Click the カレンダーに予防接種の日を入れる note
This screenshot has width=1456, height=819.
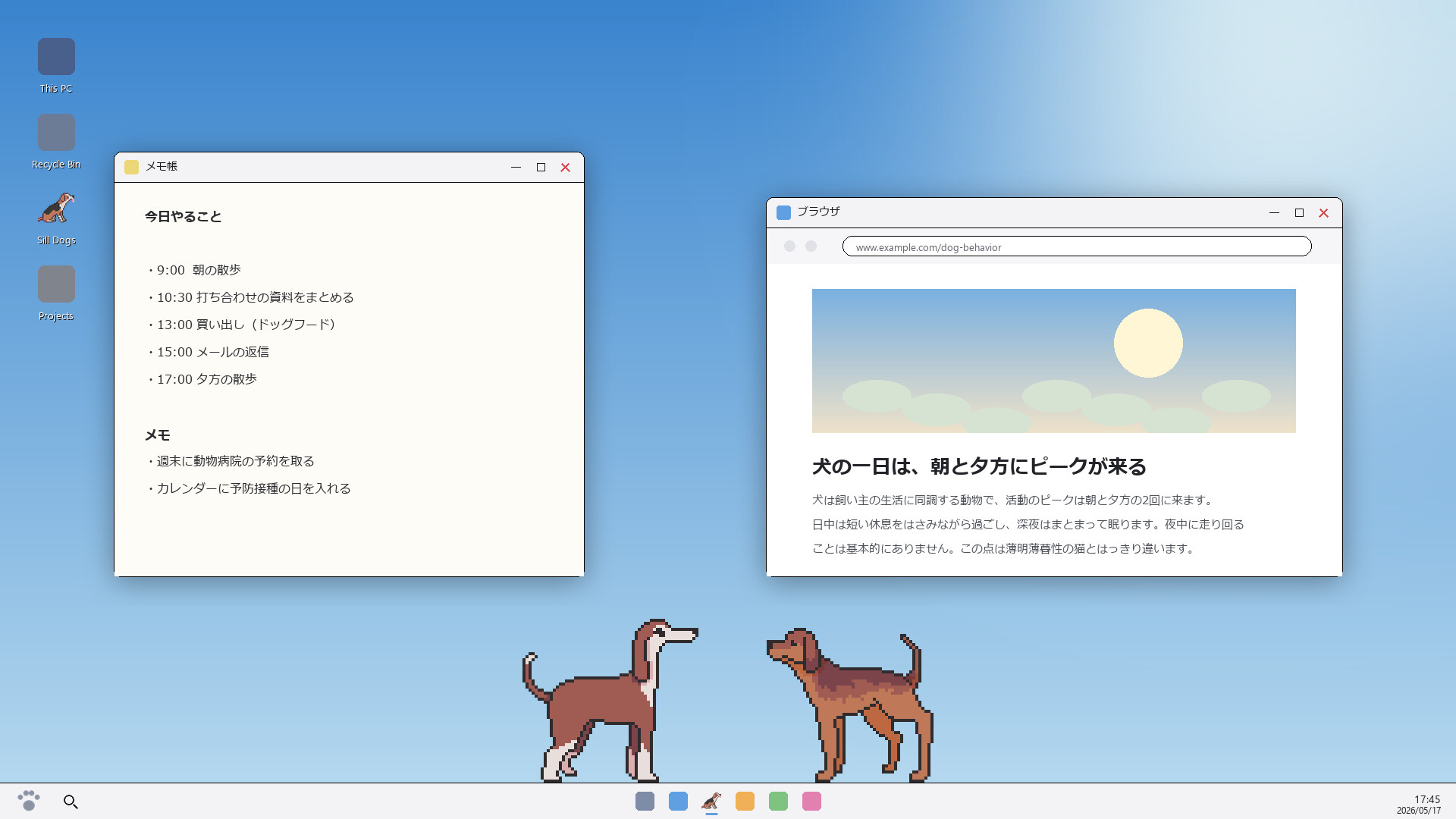click(x=248, y=488)
